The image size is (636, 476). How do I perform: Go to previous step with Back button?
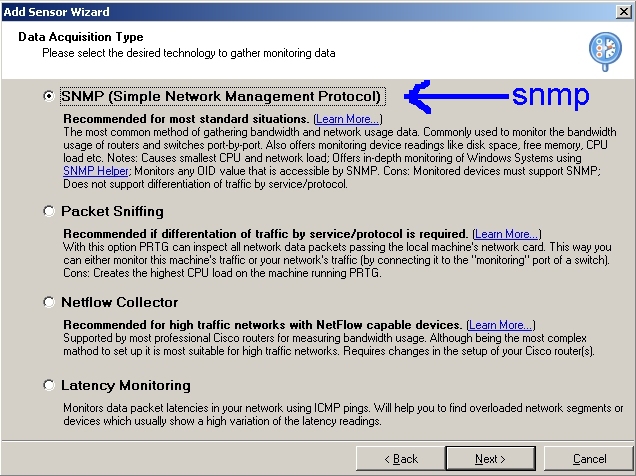(401, 459)
